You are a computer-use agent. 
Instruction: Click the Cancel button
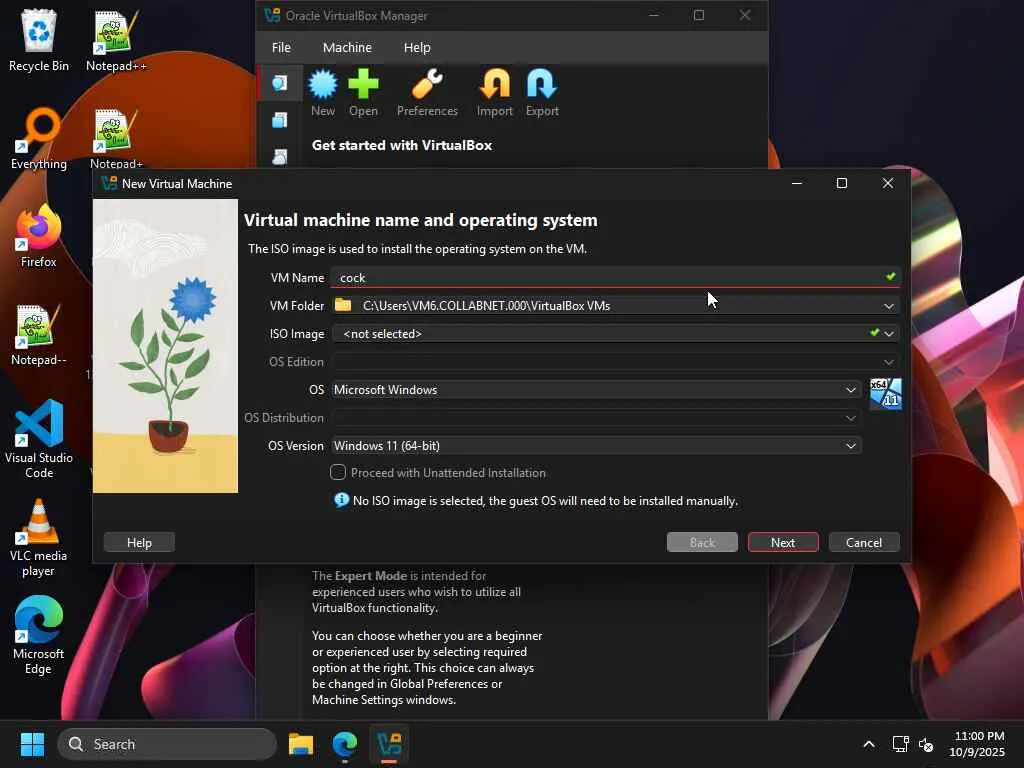864,543
